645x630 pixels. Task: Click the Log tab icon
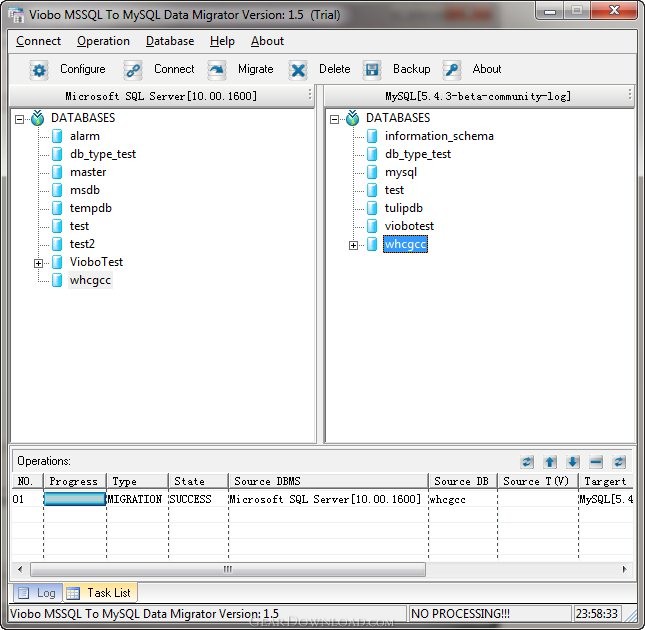[23, 593]
